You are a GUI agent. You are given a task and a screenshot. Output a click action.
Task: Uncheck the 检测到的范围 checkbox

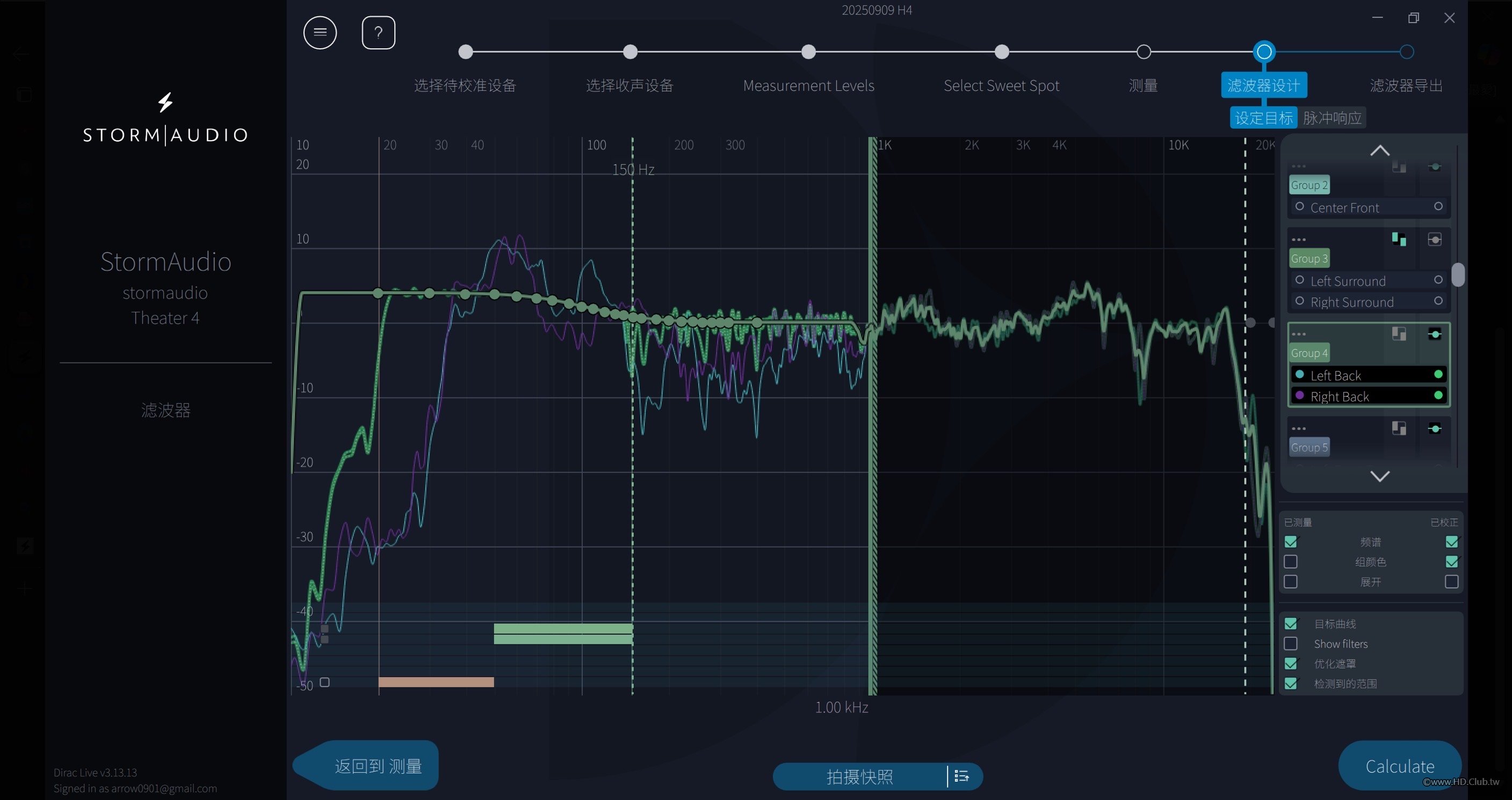click(x=1291, y=683)
